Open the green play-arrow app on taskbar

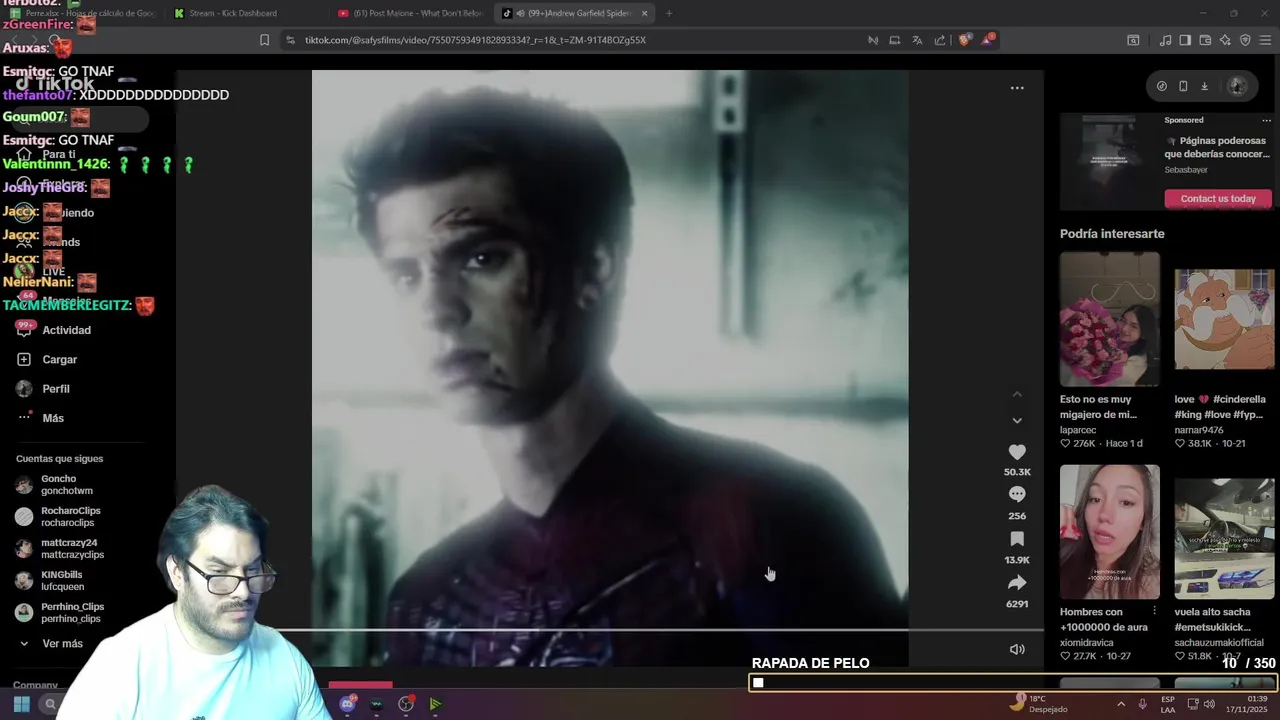point(435,704)
